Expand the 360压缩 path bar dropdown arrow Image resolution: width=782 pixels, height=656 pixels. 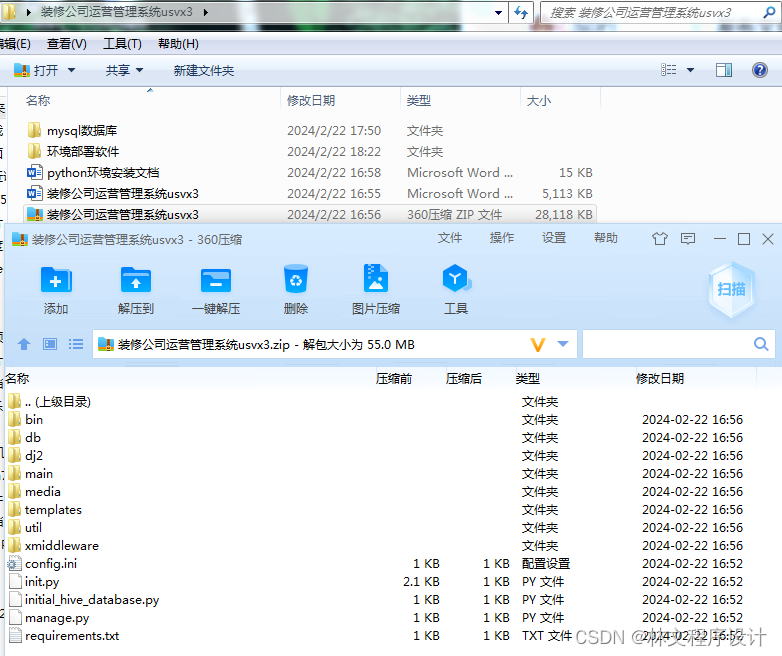[563, 344]
